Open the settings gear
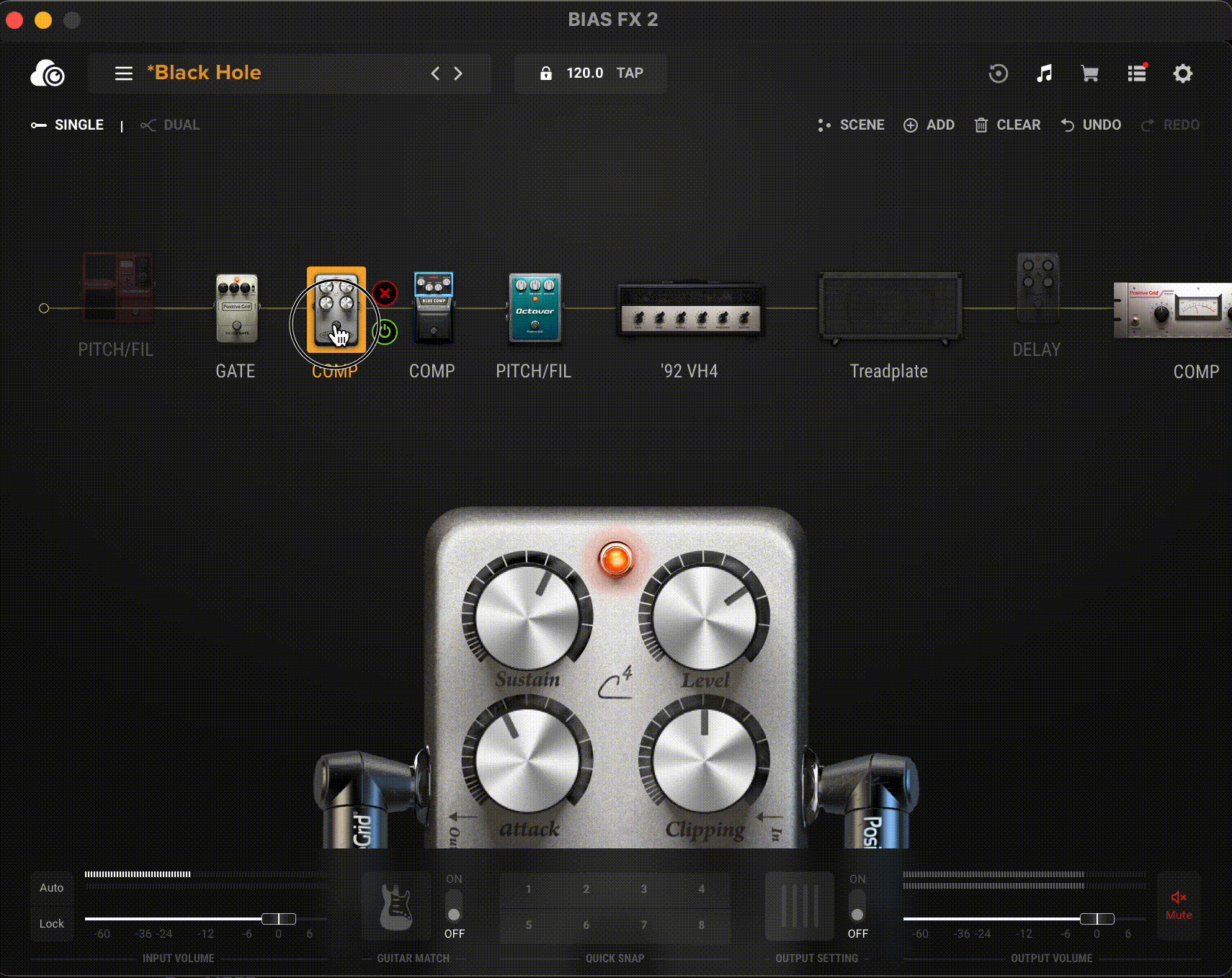Image resolution: width=1232 pixels, height=978 pixels. coord(1183,73)
